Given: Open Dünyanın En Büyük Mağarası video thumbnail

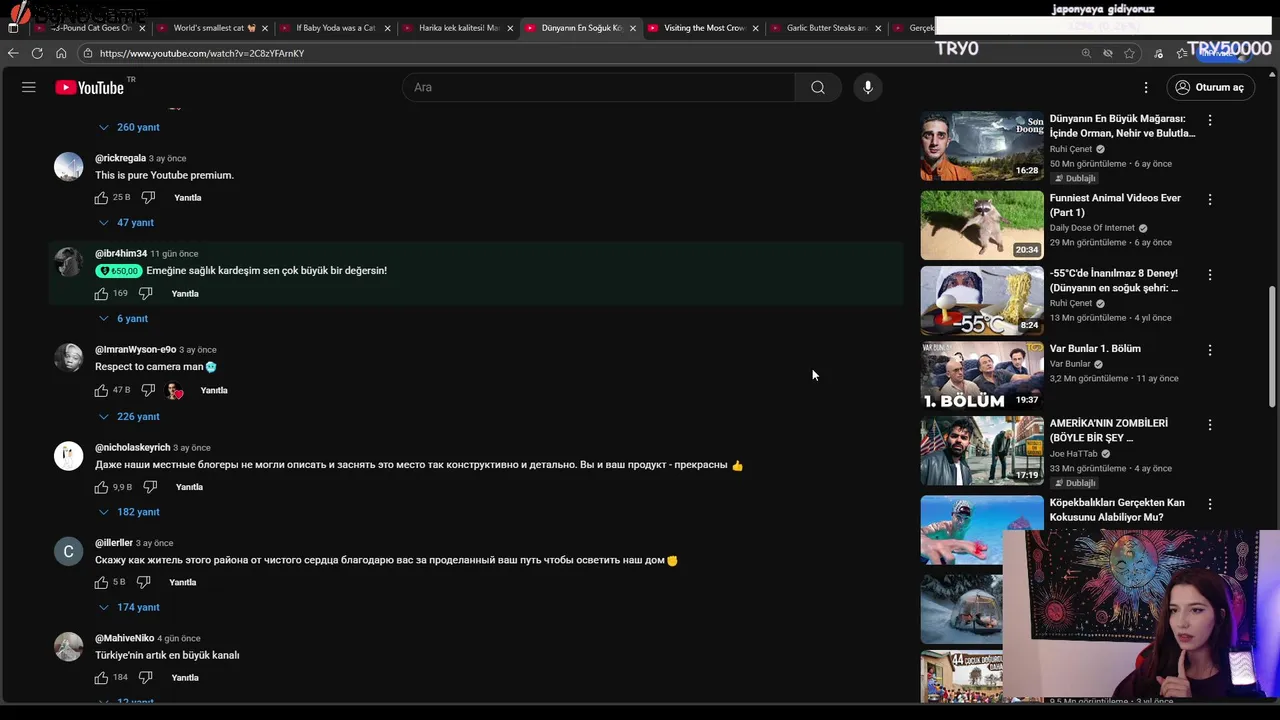Looking at the screenshot, I should [x=982, y=146].
